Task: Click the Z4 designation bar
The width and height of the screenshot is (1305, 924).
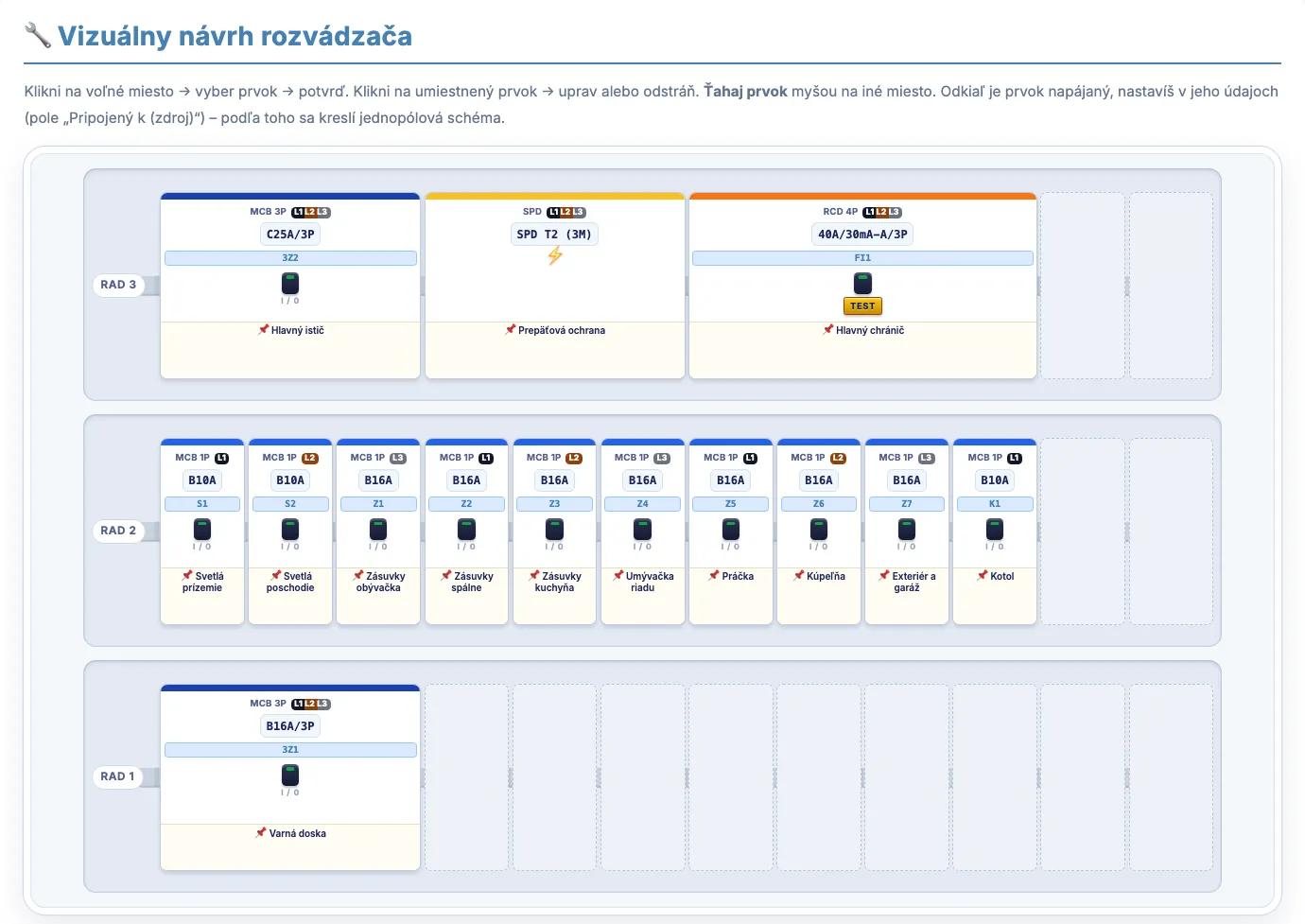Action: click(642, 504)
